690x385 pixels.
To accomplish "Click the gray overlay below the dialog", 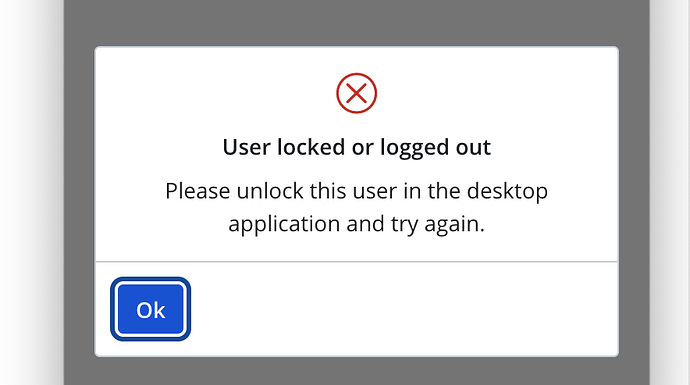I will (x=356, y=371).
